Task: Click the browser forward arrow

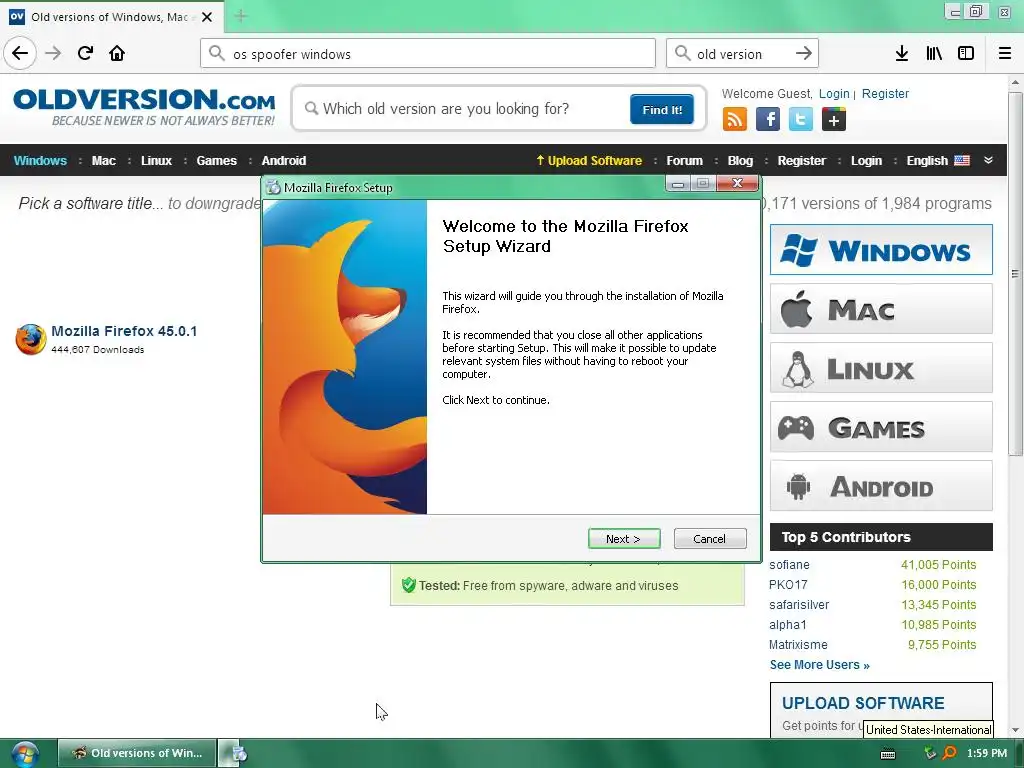Action: pos(53,53)
